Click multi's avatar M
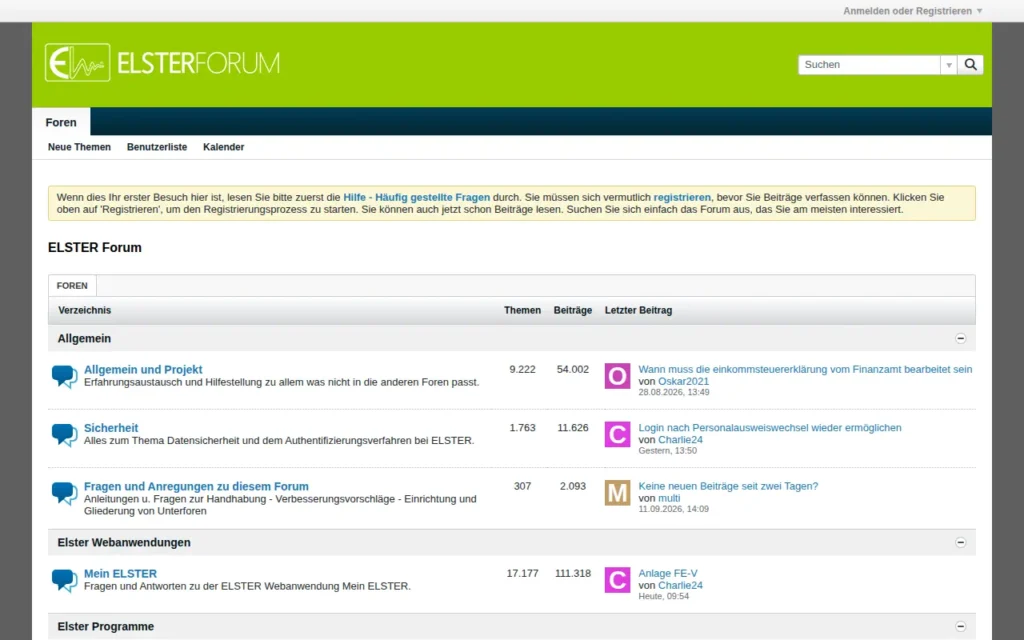This screenshot has width=1024, height=640. [x=617, y=493]
